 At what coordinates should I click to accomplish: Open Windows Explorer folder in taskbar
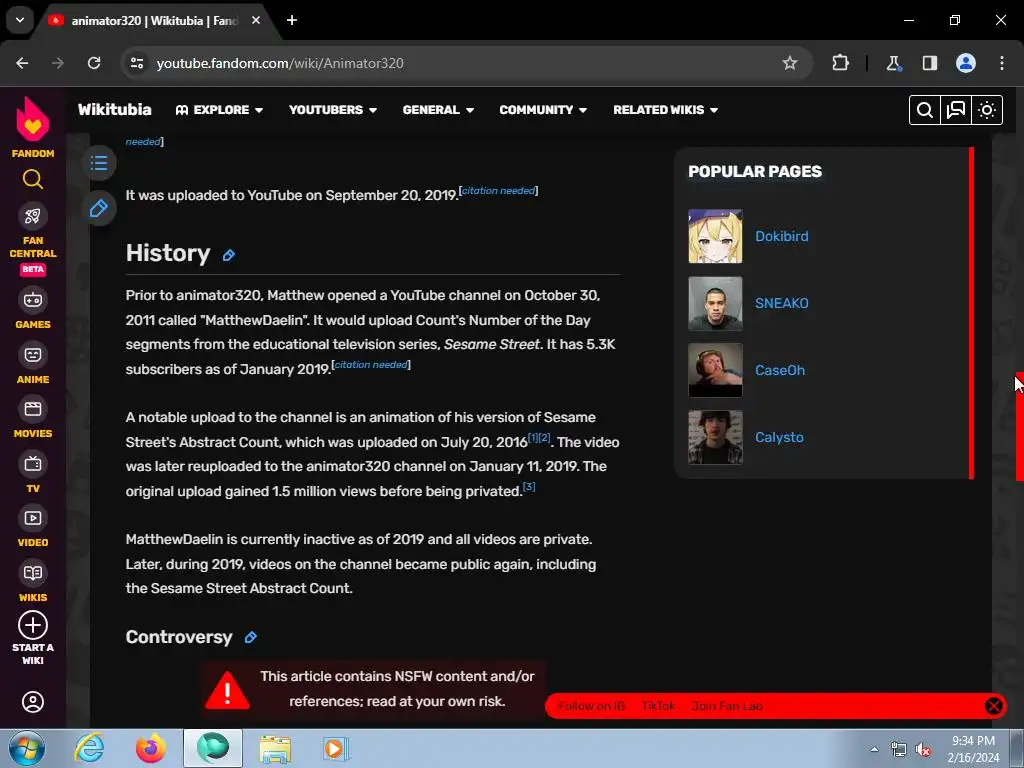click(275, 748)
